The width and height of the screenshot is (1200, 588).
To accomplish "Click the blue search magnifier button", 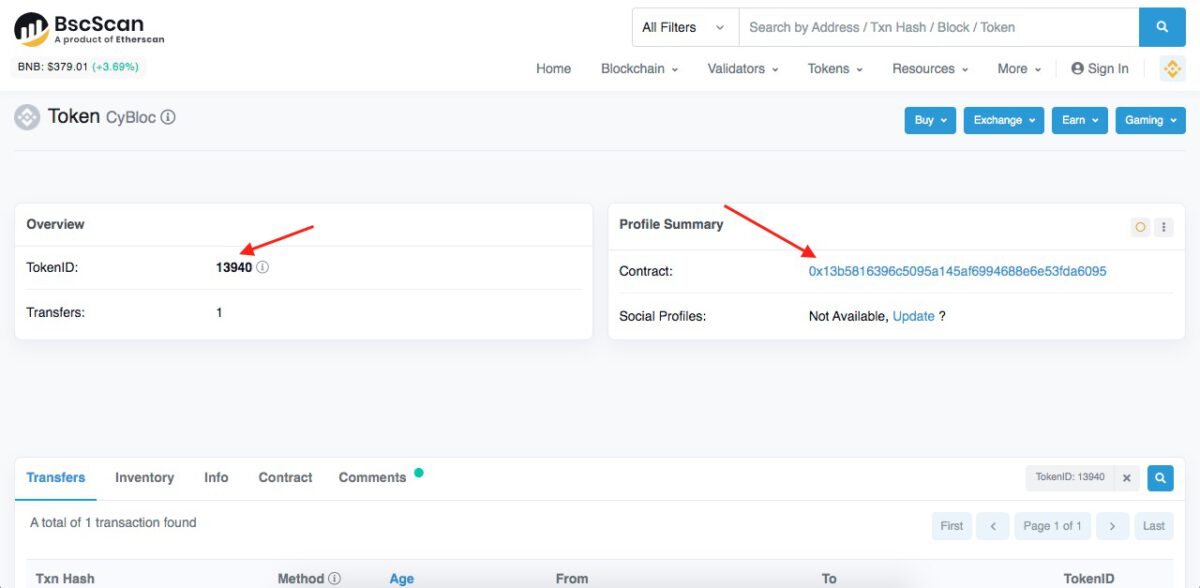I will coord(1162,28).
